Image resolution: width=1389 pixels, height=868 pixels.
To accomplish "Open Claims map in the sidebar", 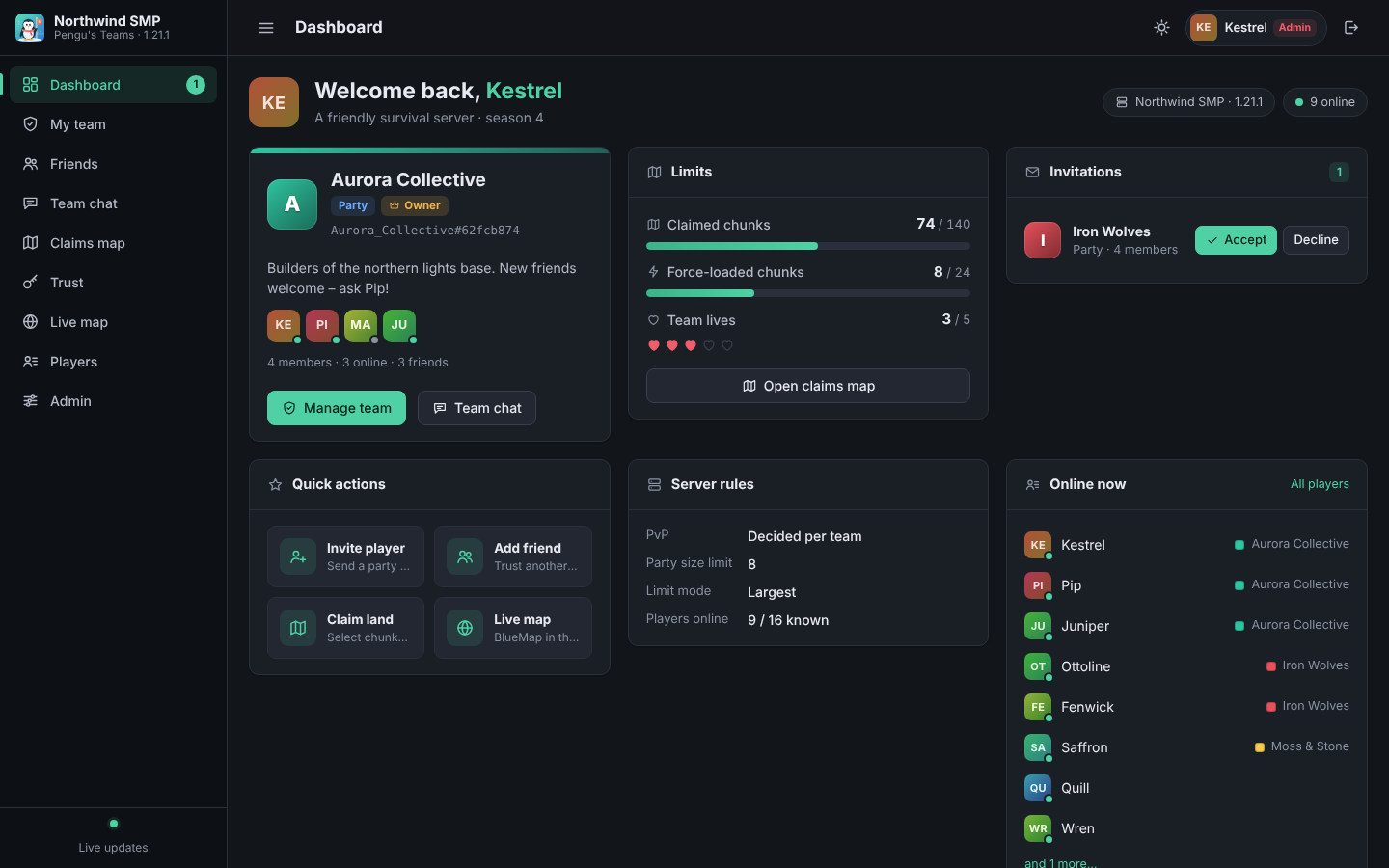I will click(x=113, y=243).
